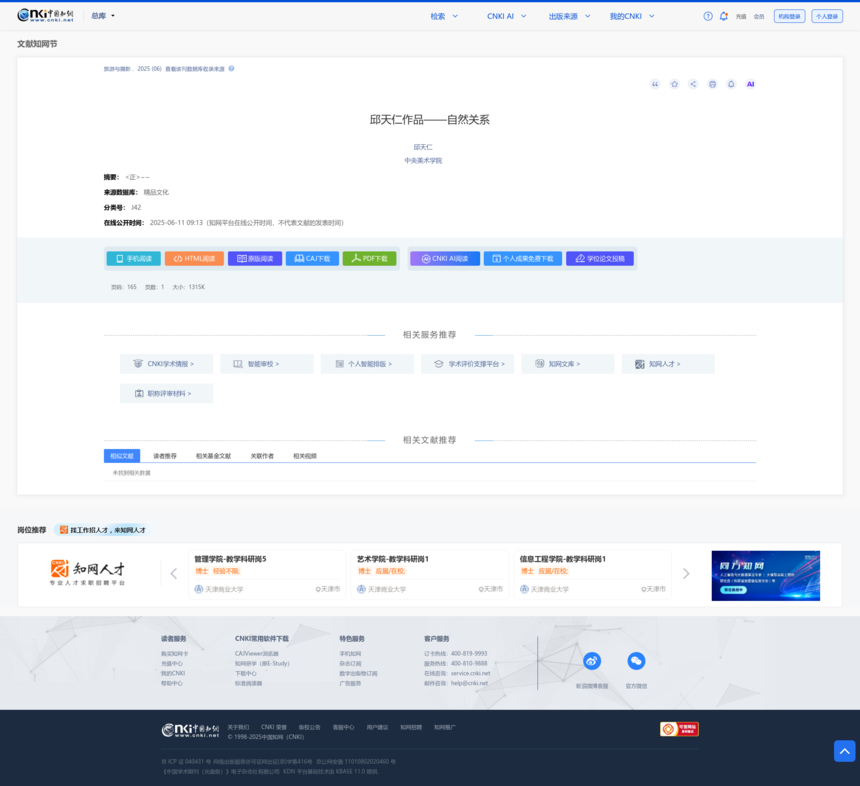Click the quote citation icon
860x786 pixels.
(x=655, y=84)
